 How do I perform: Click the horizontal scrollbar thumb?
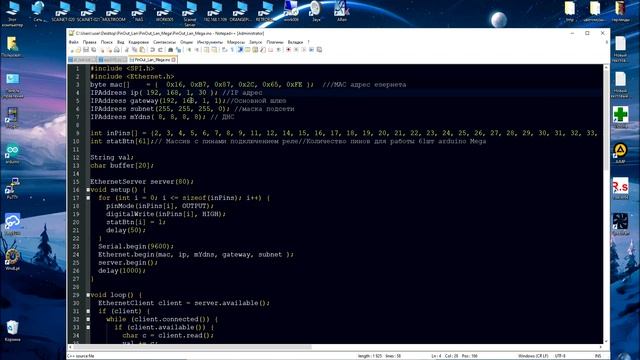point(192,347)
